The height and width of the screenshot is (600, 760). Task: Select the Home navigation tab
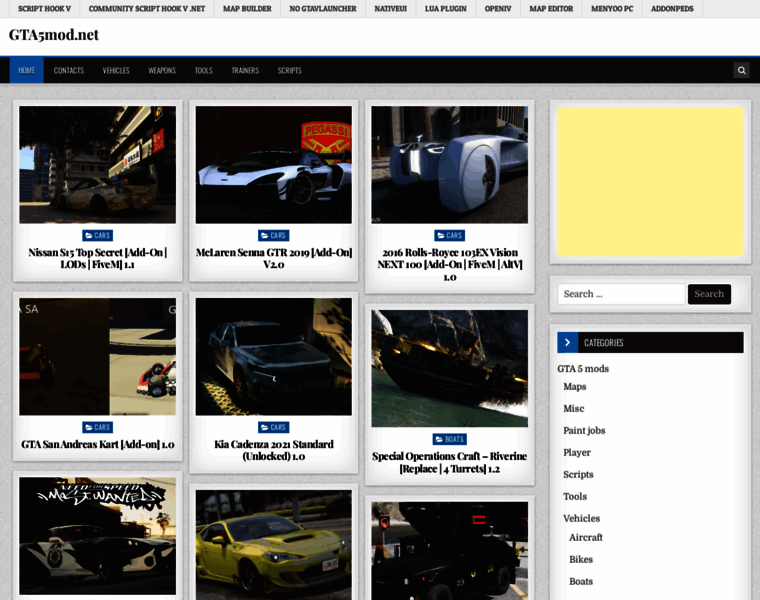pos(27,70)
